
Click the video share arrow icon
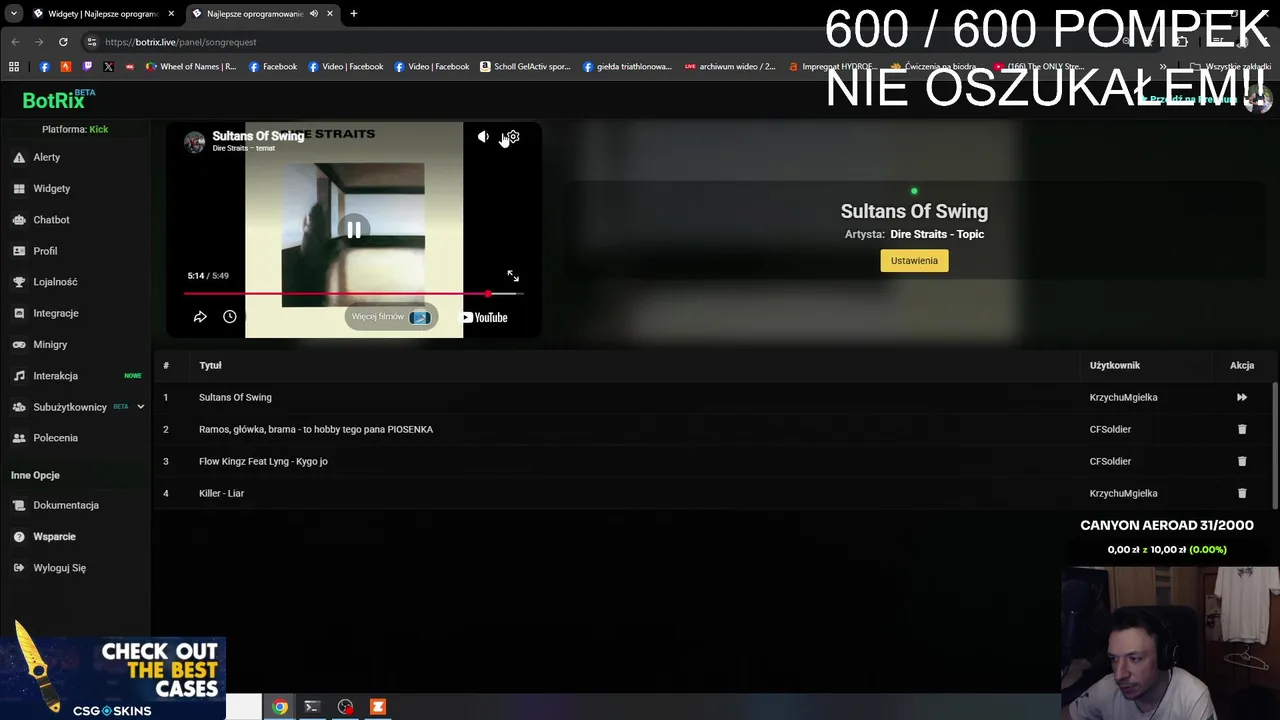pyautogui.click(x=200, y=317)
